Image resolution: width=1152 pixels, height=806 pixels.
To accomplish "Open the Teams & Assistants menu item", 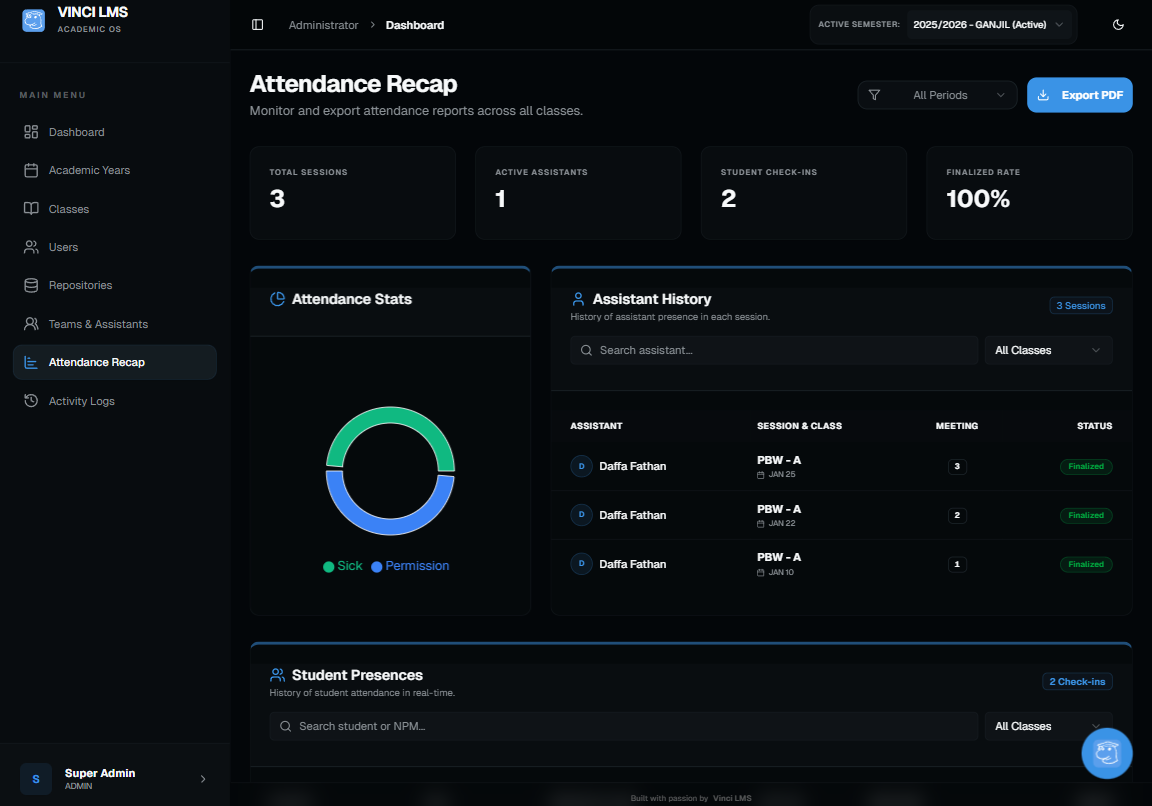I will click(x=98, y=324).
